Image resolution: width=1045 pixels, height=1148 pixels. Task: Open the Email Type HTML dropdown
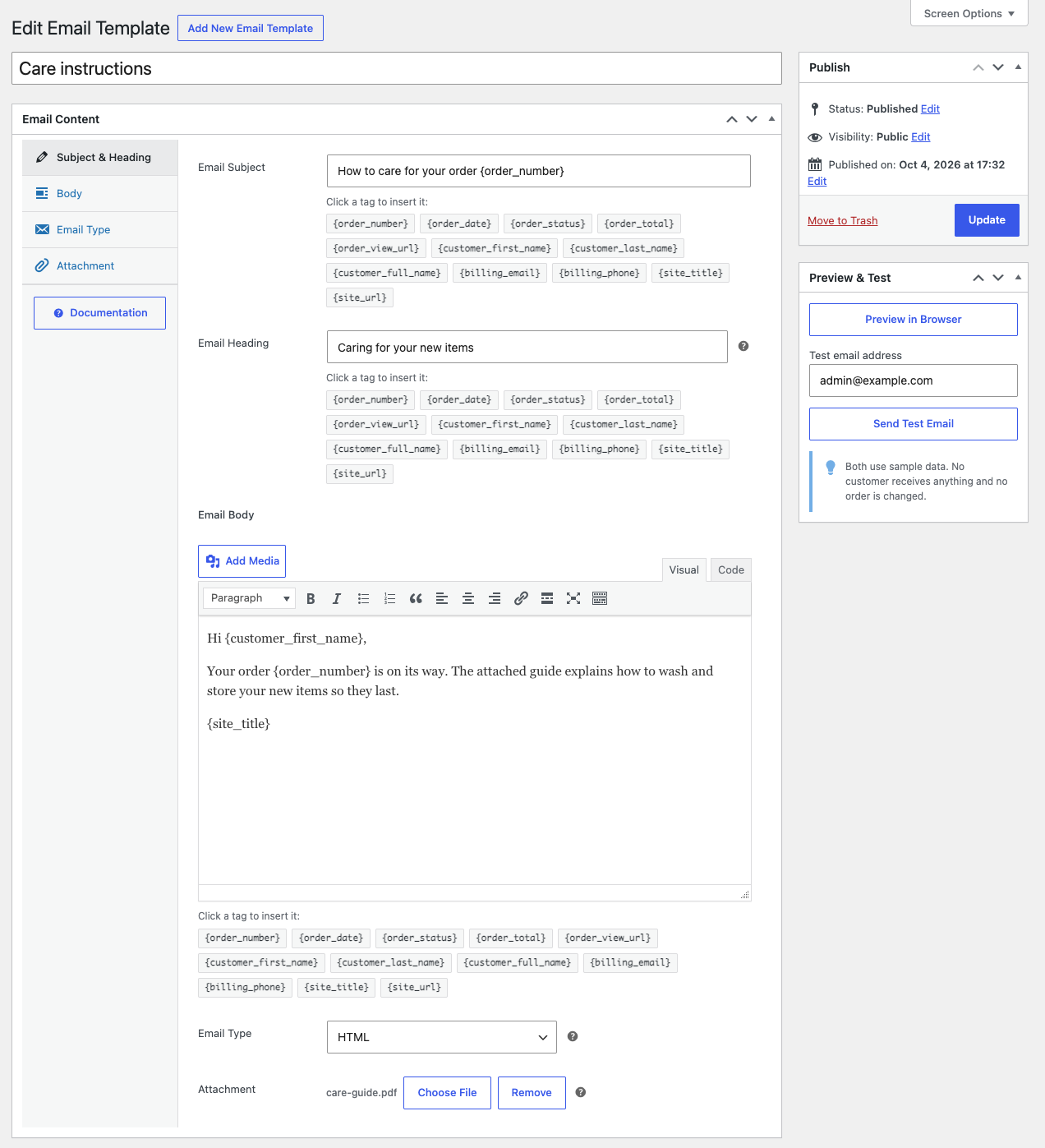coord(442,1037)
